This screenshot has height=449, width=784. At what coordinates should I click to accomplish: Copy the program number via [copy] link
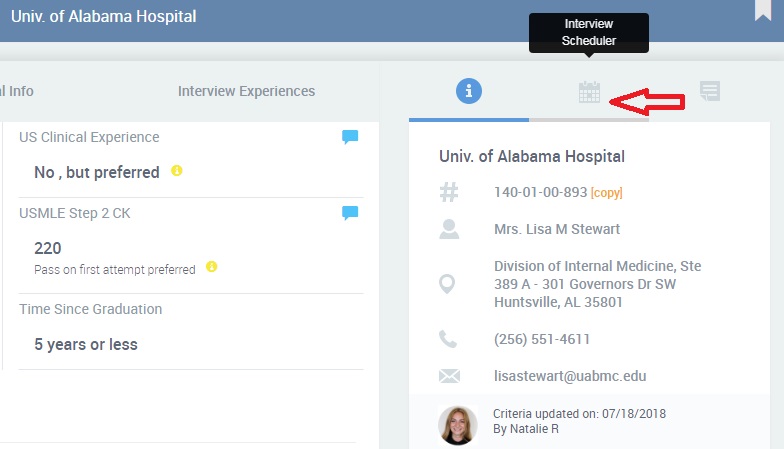point(606,192)
